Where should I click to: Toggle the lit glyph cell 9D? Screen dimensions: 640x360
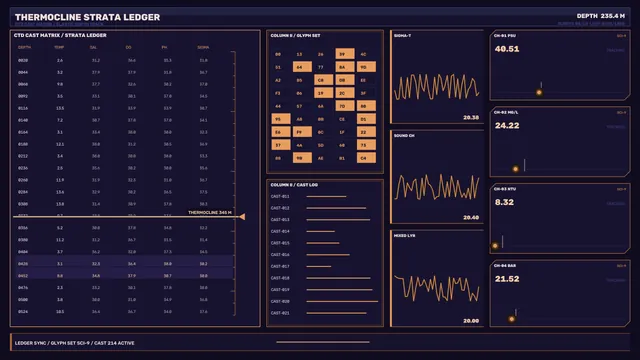click(366, 67)
